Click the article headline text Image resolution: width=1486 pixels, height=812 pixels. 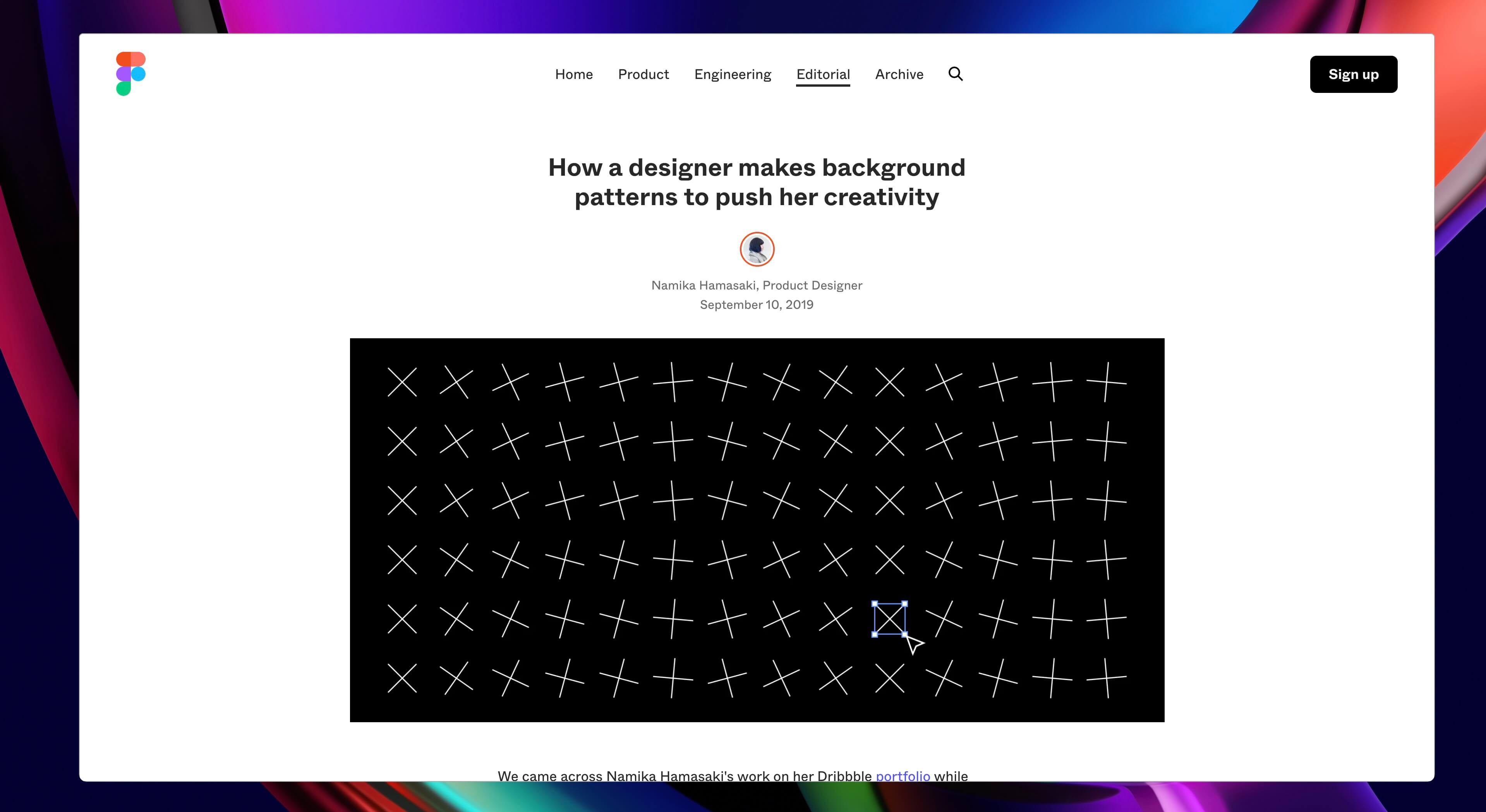[756, 182]
